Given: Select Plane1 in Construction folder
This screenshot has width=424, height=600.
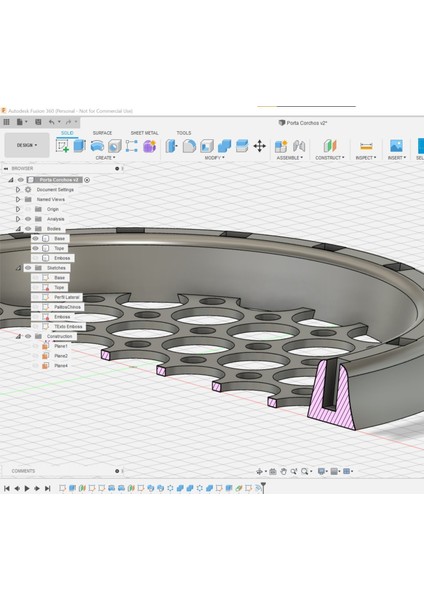Looking at the screenshot, I should point(60,346).
